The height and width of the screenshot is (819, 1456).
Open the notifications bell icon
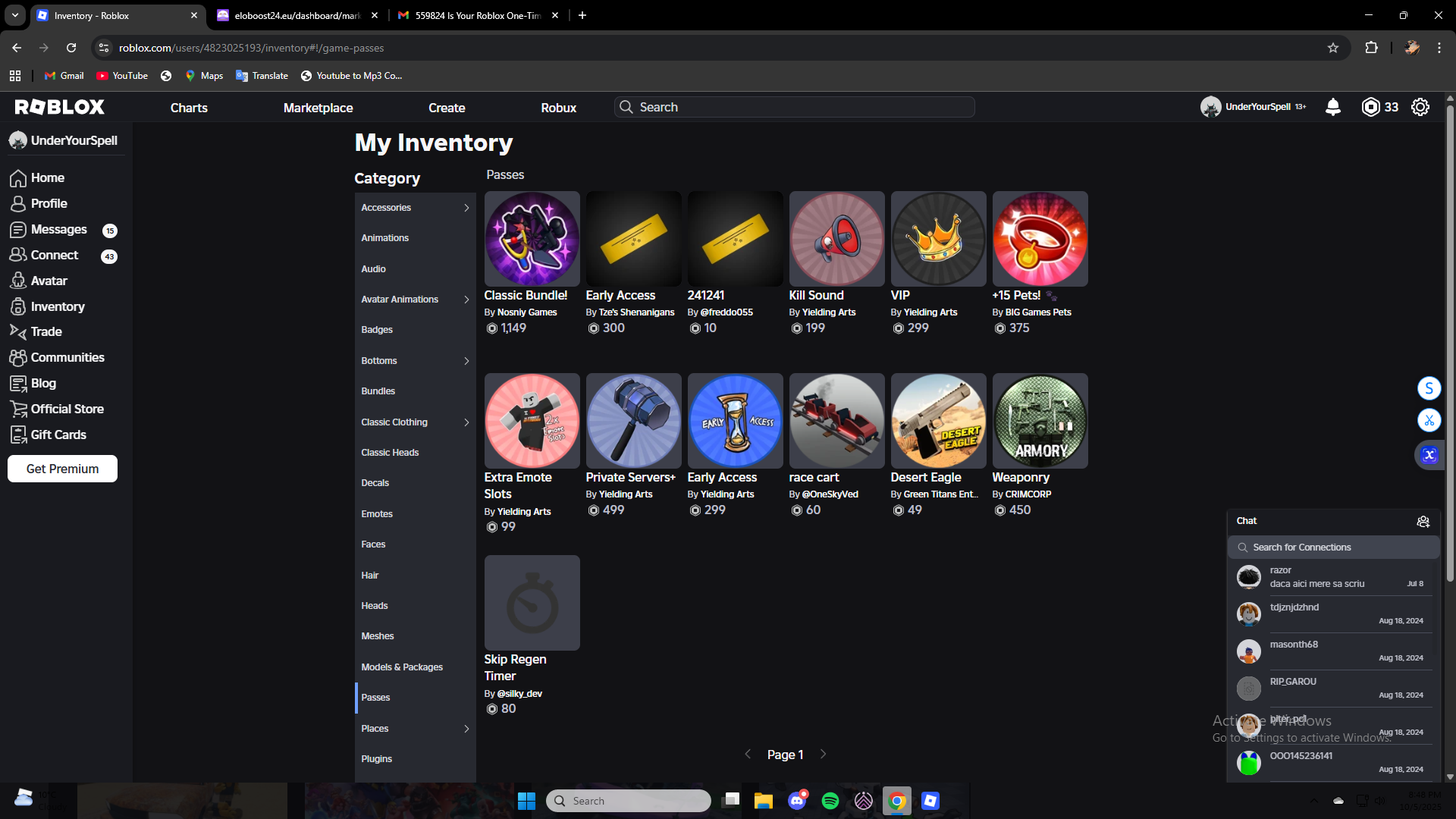pyautogui.click(x=1332, y=107)
